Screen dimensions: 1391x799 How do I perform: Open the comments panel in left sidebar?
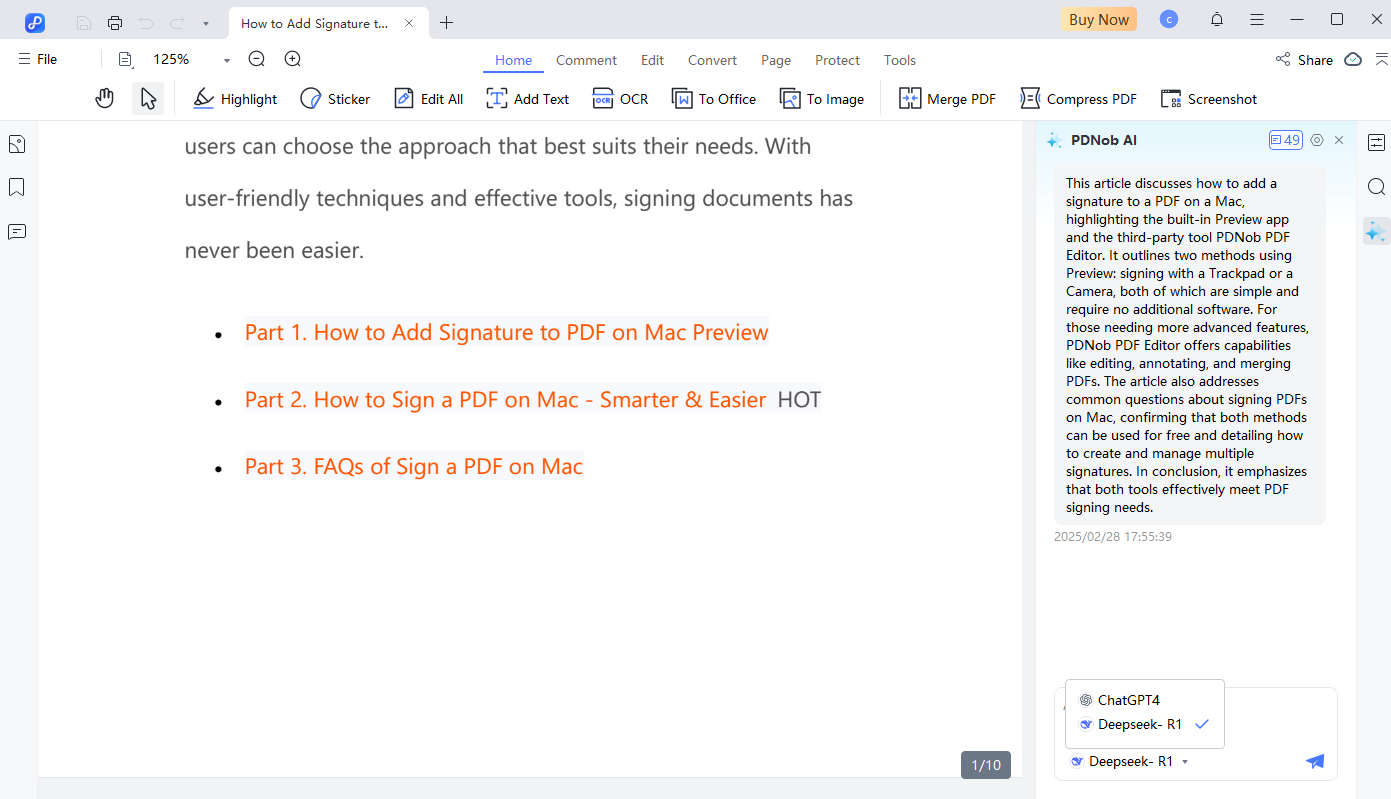coord(17,231)
